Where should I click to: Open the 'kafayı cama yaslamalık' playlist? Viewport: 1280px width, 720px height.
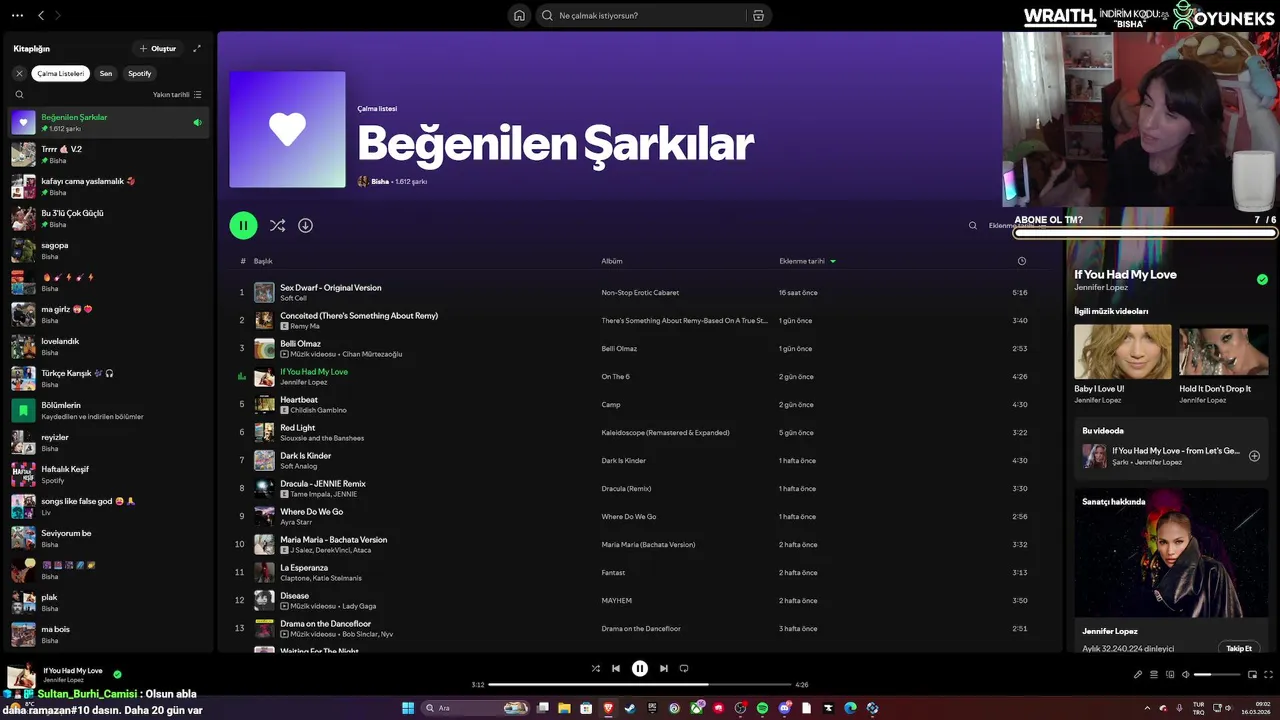[x=108, y=187]
